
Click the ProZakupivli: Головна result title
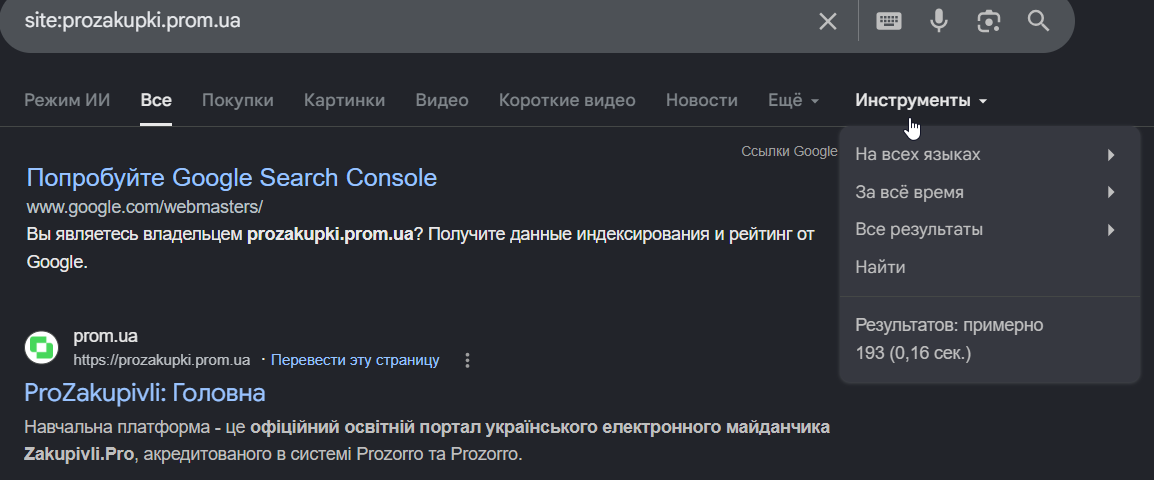point(145,392)
